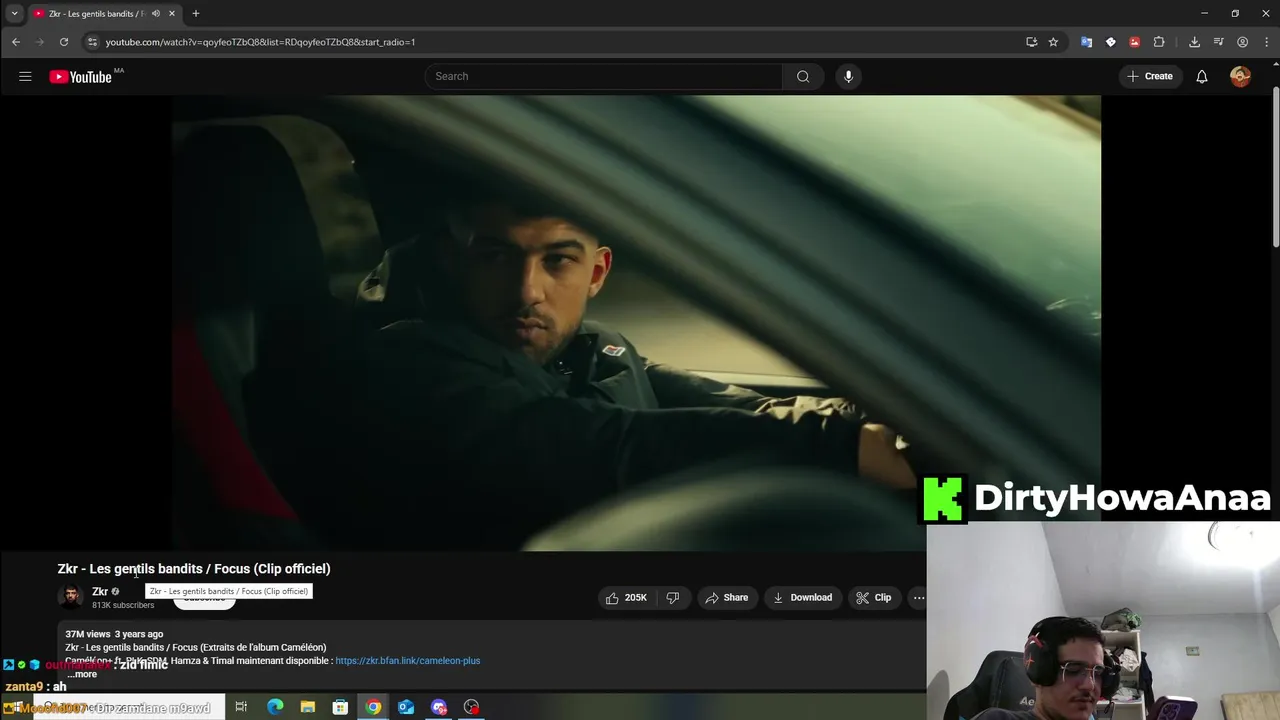This screenshot has width=1280, height=720.
Task: Open Microsoft Store from taskbar
Action: click(340, 707)
